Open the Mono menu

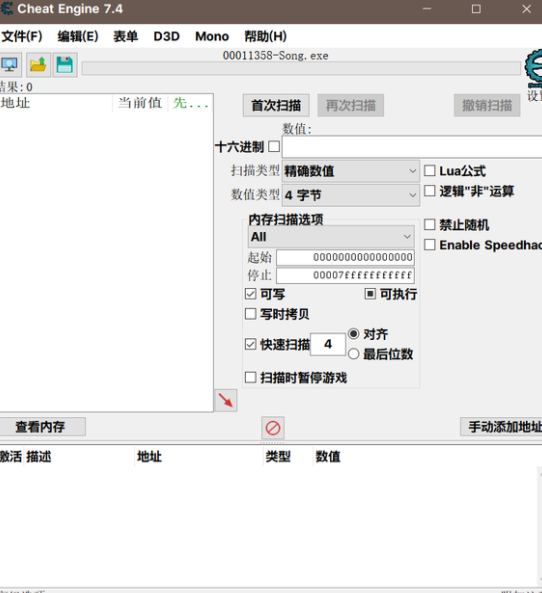click(212, 36)
